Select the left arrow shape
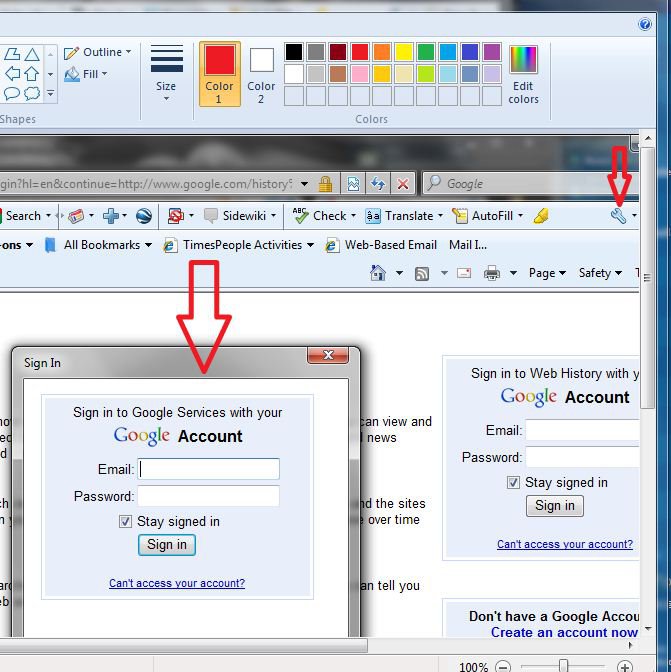Image resolution: width=671 pixels, height=672 pixels. point(12,74)
